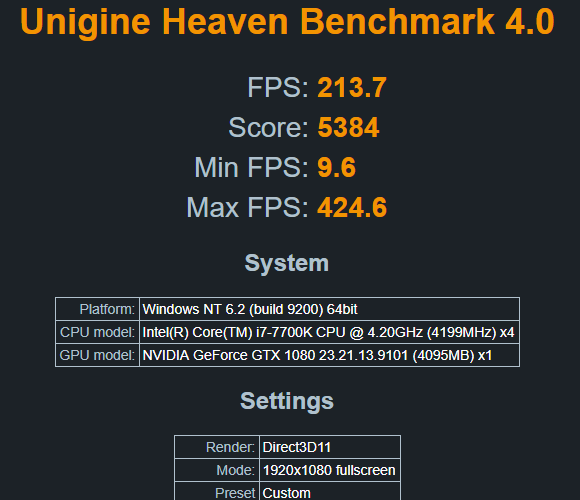Click the Score value 5384
580x500 pixels.
pyautogui.click(x=348, y=128)
